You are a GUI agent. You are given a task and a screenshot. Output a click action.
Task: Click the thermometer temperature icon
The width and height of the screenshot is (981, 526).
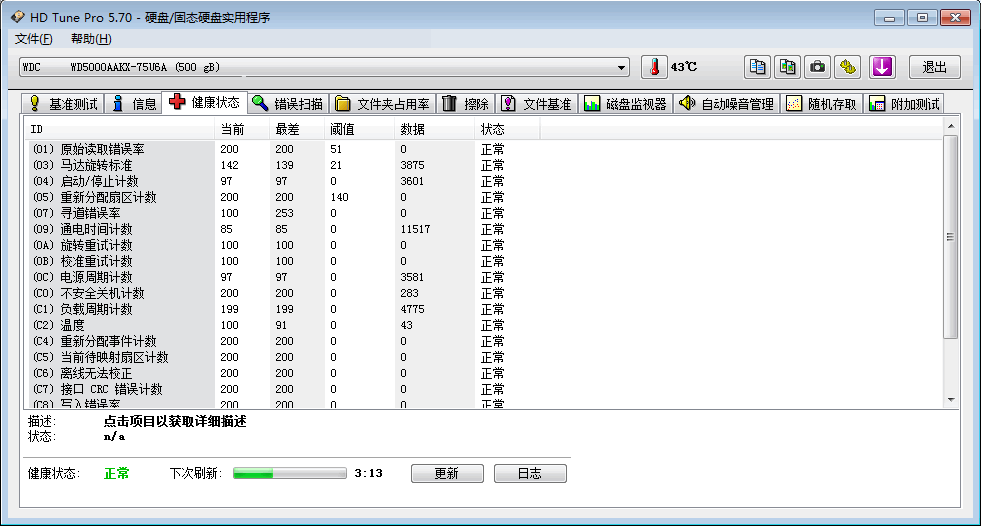(653, 67)
